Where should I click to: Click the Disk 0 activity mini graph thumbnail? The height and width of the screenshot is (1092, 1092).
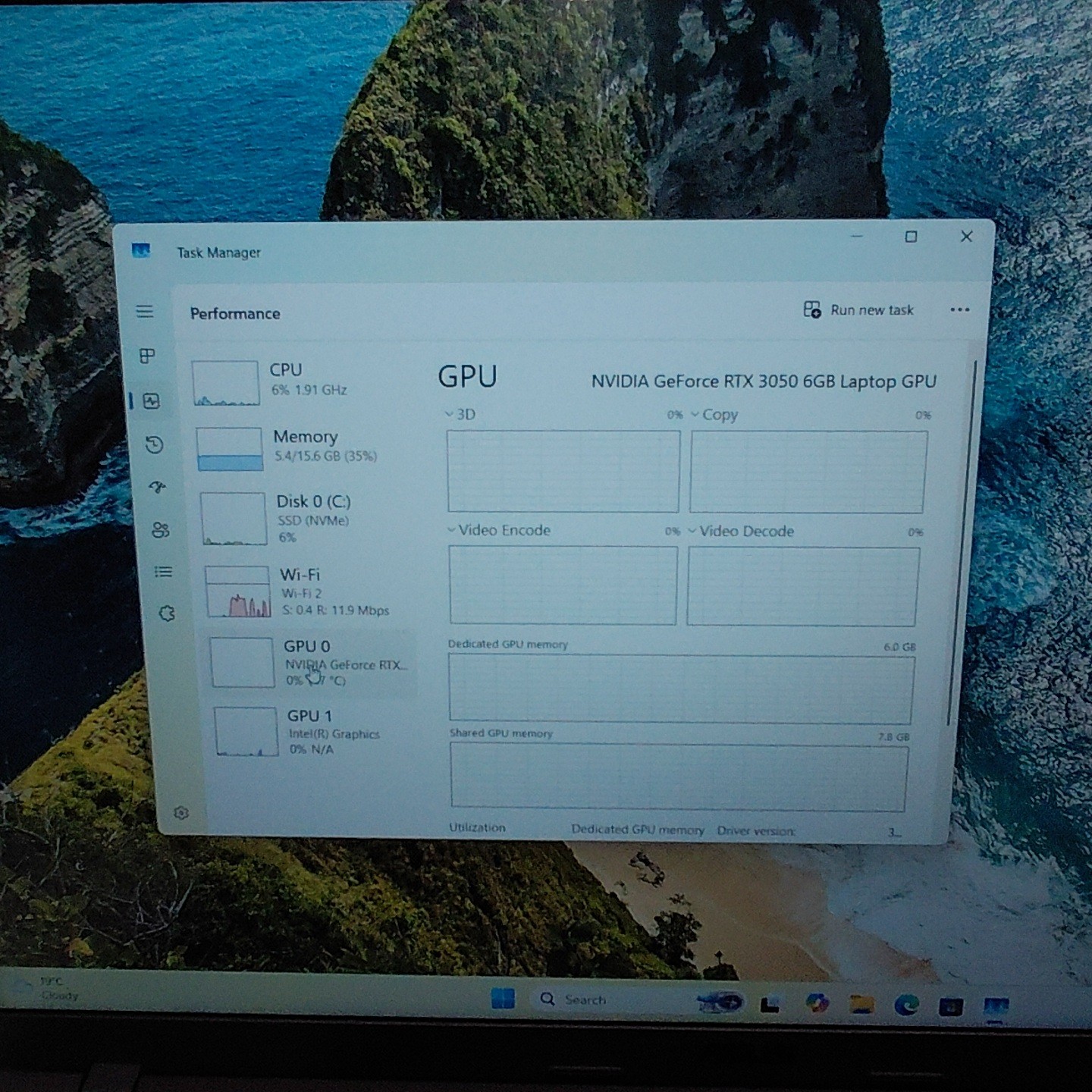tap(234, 519)
